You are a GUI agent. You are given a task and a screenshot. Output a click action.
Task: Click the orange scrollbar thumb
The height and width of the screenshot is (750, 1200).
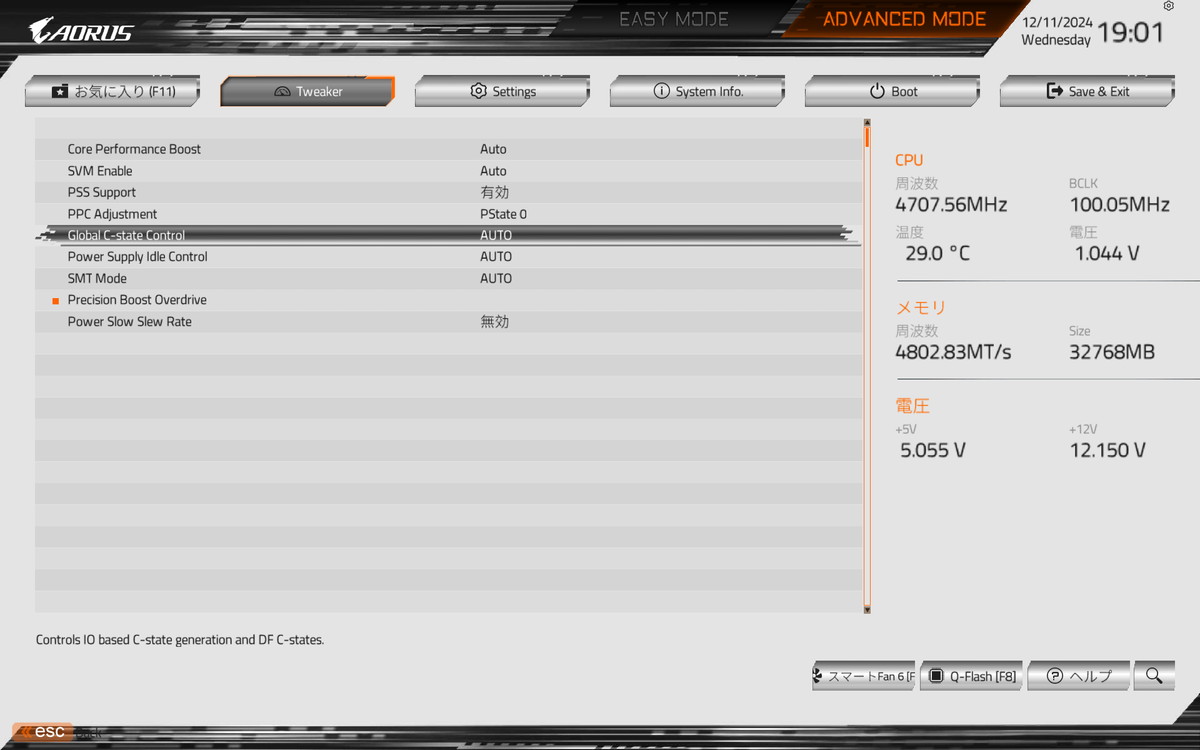[867, 138]
